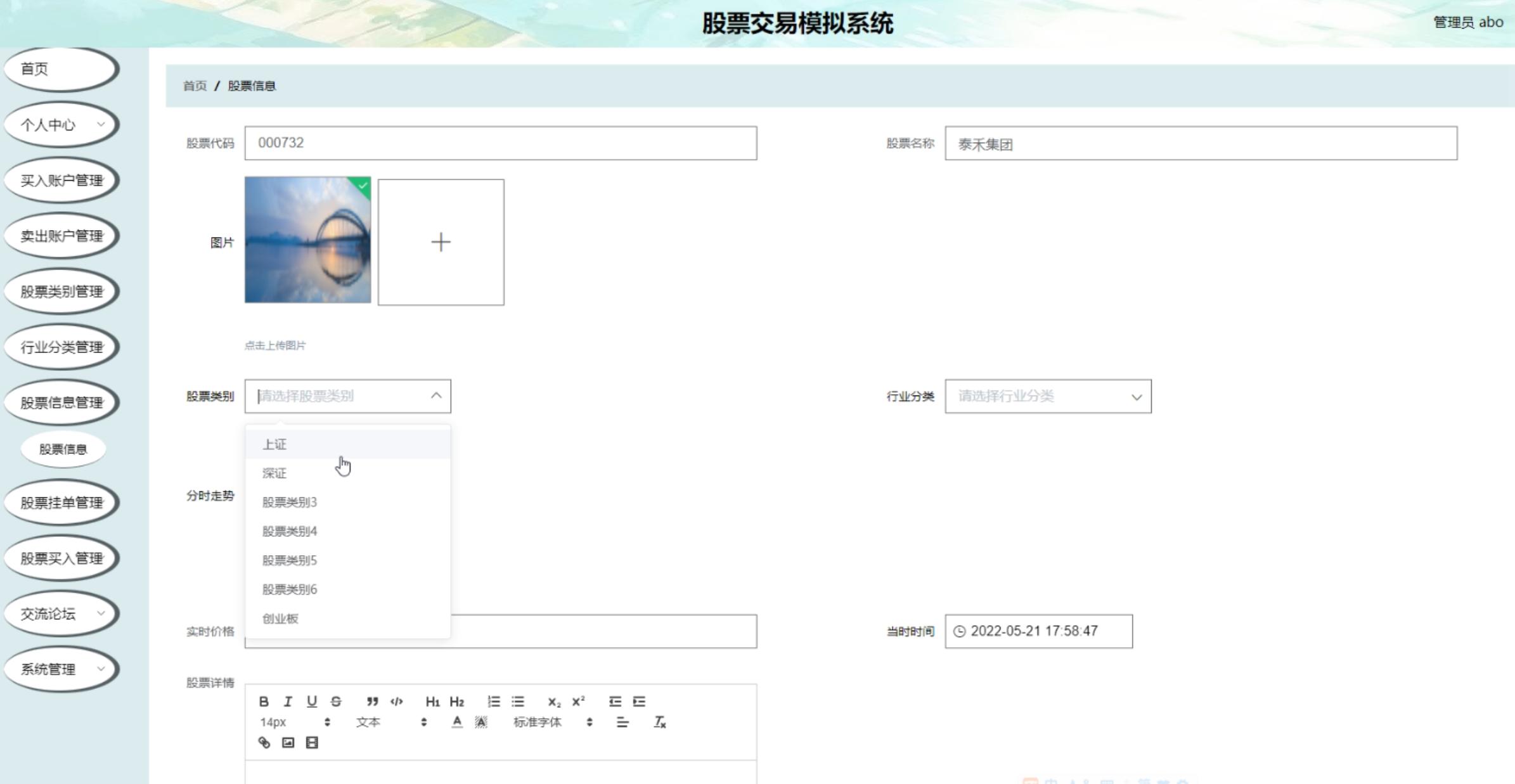Open the 股票类别 dropdown
The width and height of the screenshot is (1515, 784).
pos(347,396)
